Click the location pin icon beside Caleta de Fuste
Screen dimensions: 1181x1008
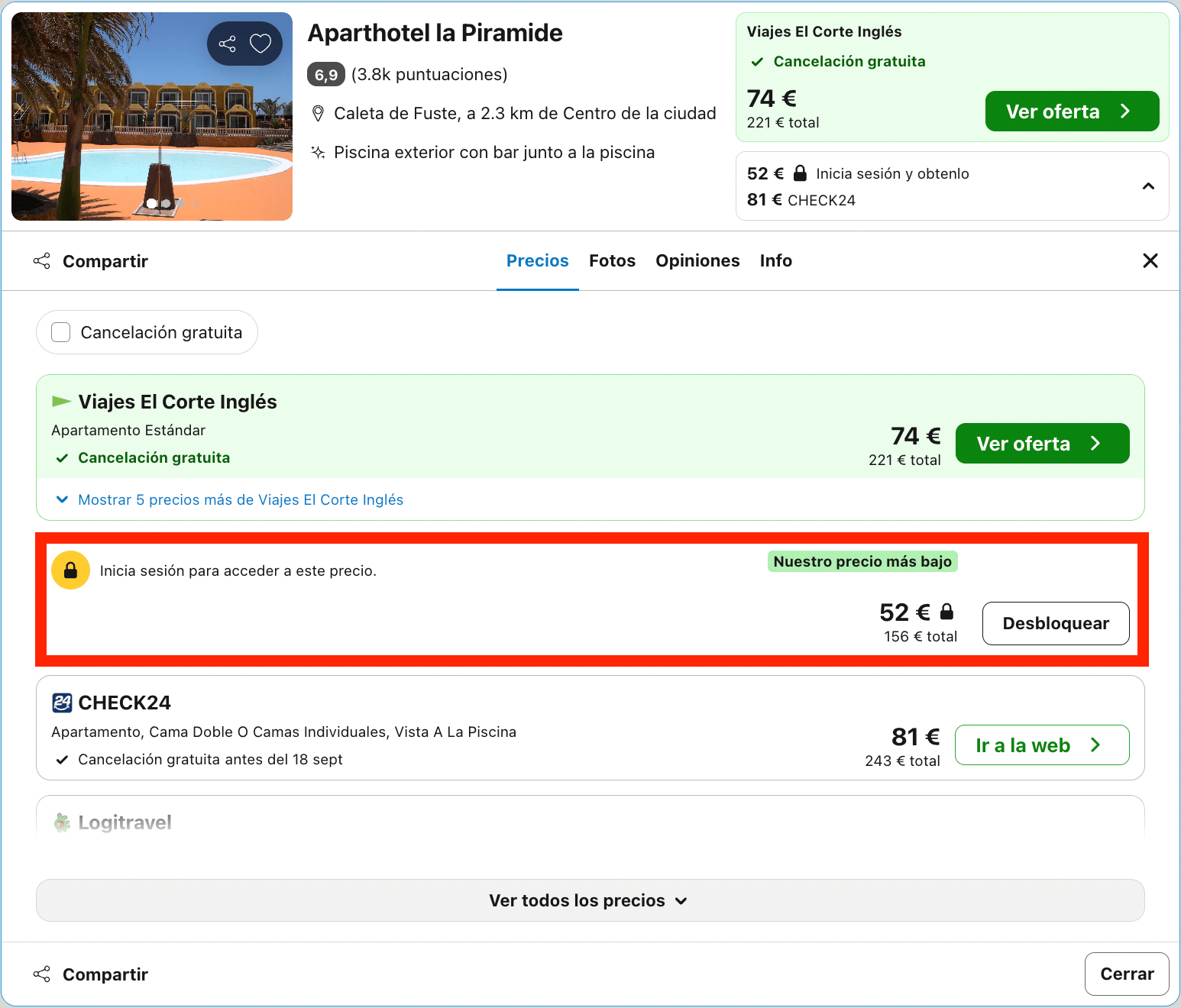click(318, 114)
